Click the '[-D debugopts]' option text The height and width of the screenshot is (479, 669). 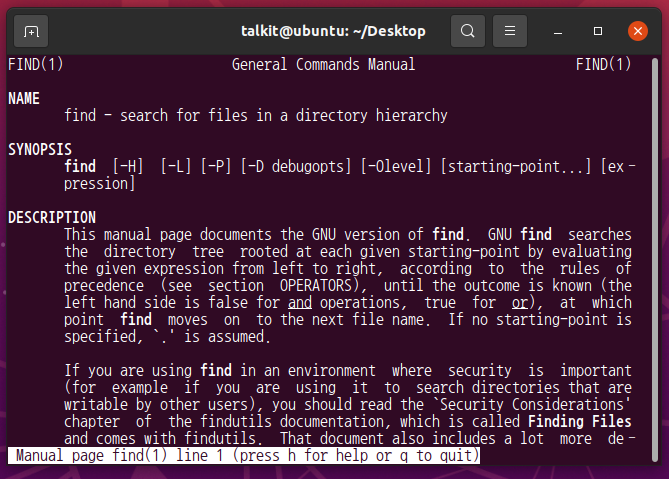pos(296,166)
